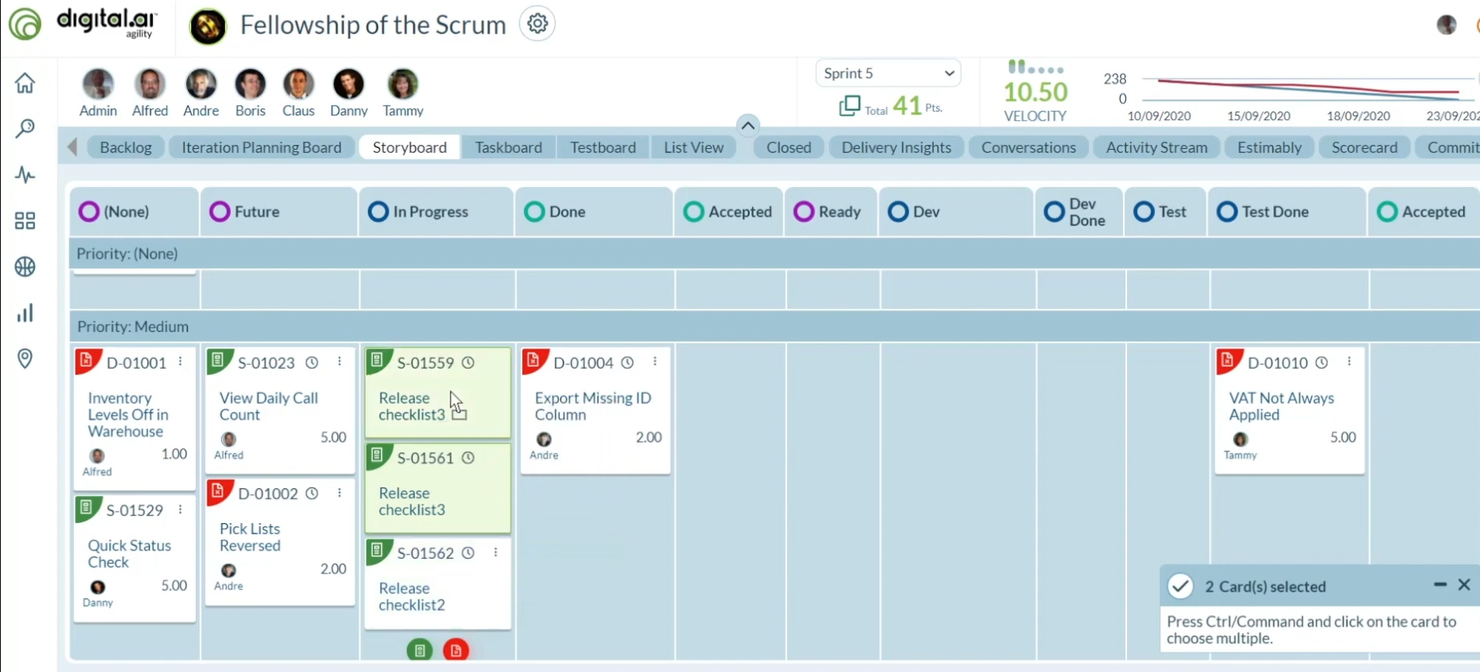Click the 10.50 velocity value
1480x672 pixels.
(1035, 92)
